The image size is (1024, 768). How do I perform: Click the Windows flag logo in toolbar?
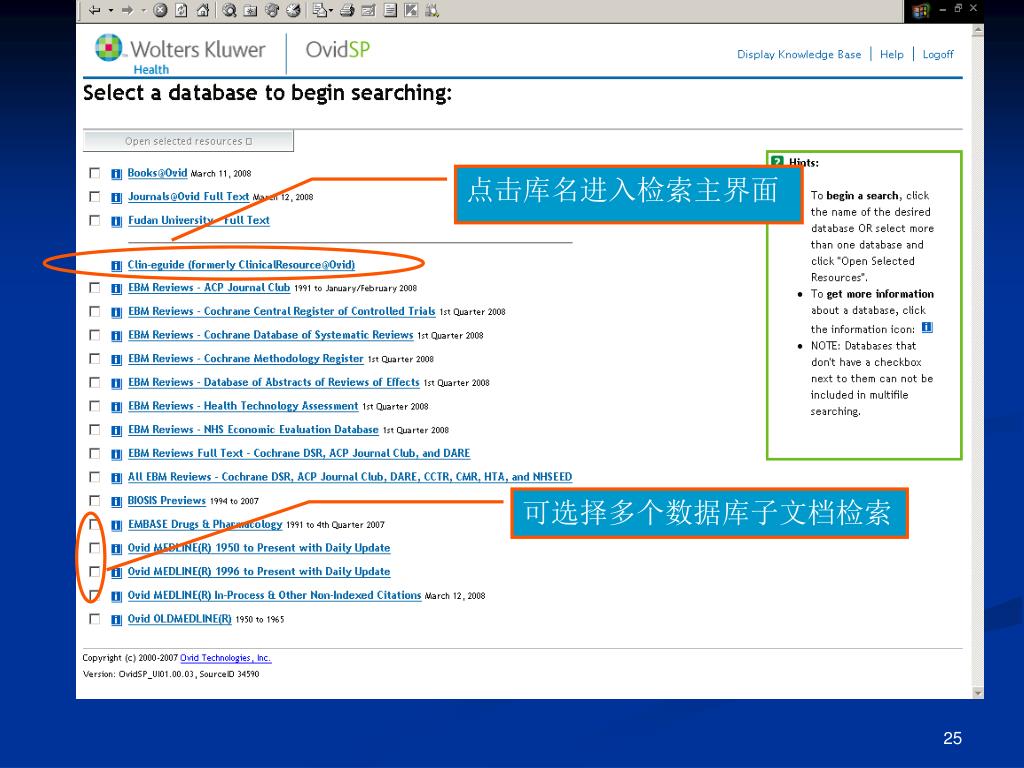tap(920, 10)
